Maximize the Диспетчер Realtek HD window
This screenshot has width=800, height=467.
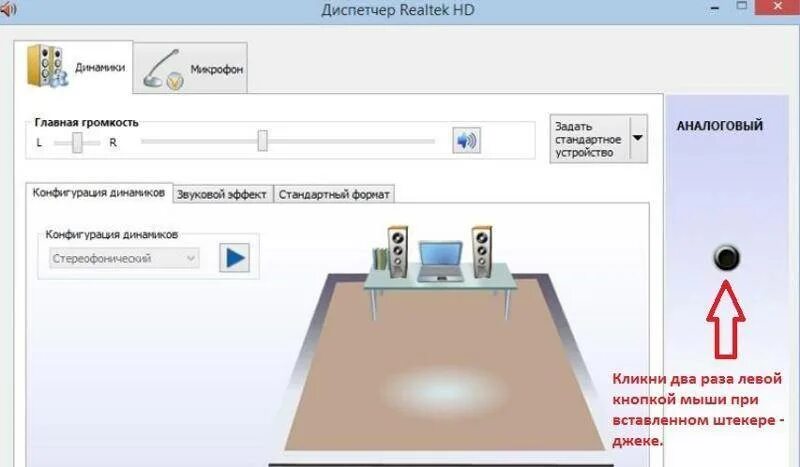742,6
